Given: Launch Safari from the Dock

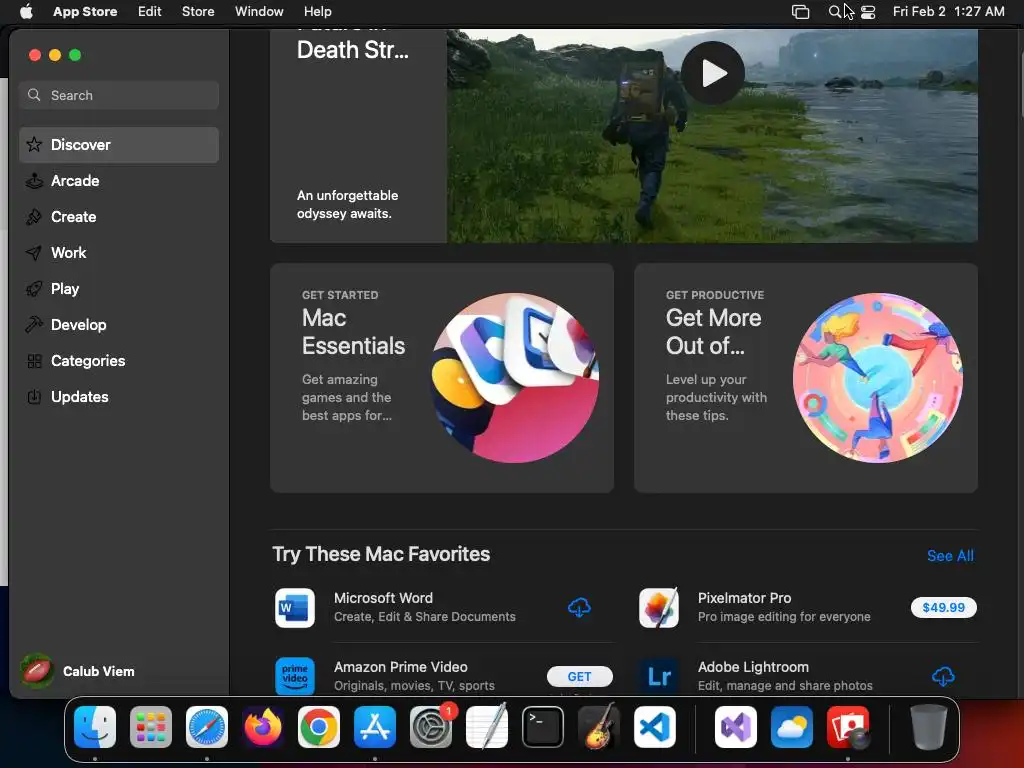Looking at the screenshot, I should [207, 727].
